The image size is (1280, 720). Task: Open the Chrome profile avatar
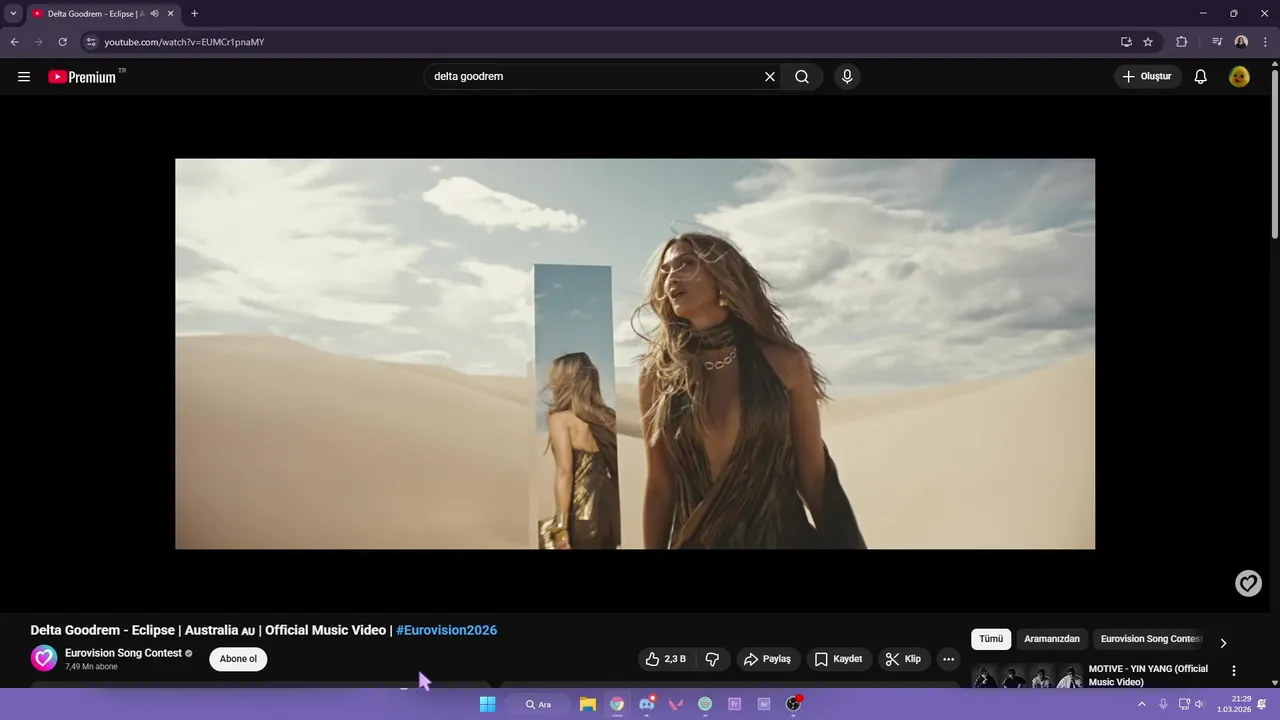click(1241, 42)
